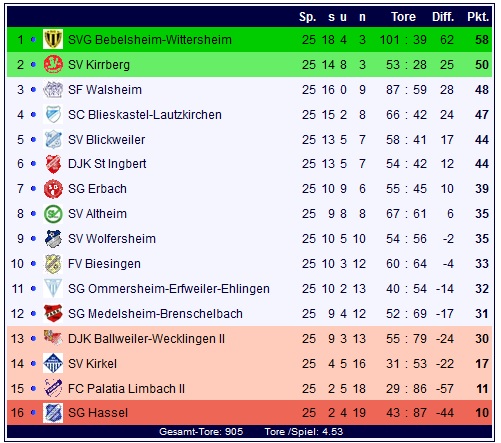Open SF Walsheim team name link
This screenshot has height=443, width=501.
coord(105,90)
